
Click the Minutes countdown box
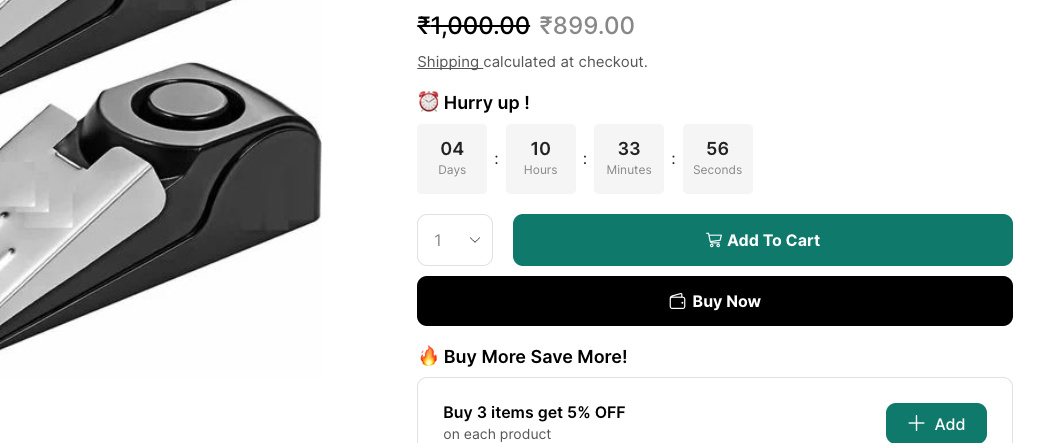pyautogui.click(x=629, y=159)
